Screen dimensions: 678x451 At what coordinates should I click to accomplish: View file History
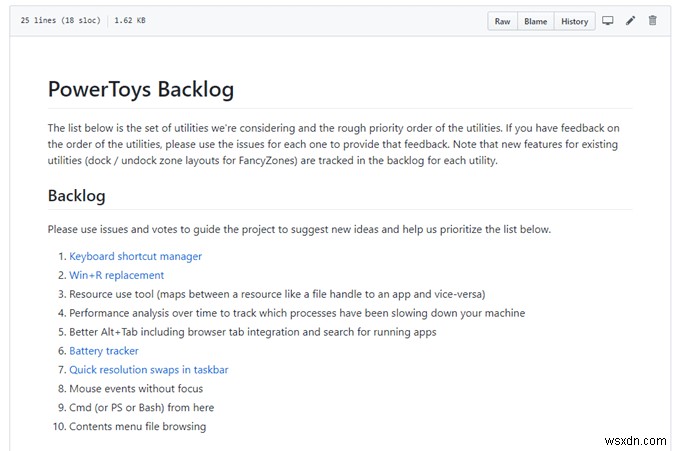[x=574, y=21]
